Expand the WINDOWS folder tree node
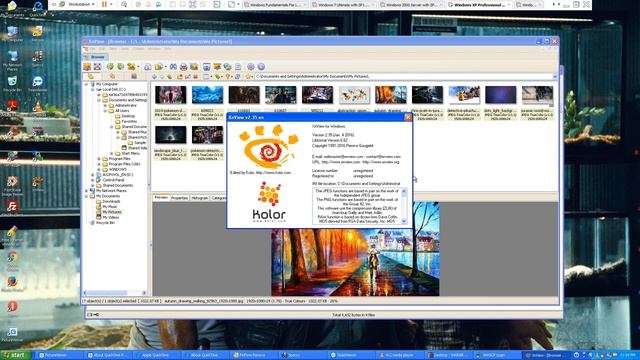Image resolution: width=640 pixels, height=360 pixels. tap(99, 169)
